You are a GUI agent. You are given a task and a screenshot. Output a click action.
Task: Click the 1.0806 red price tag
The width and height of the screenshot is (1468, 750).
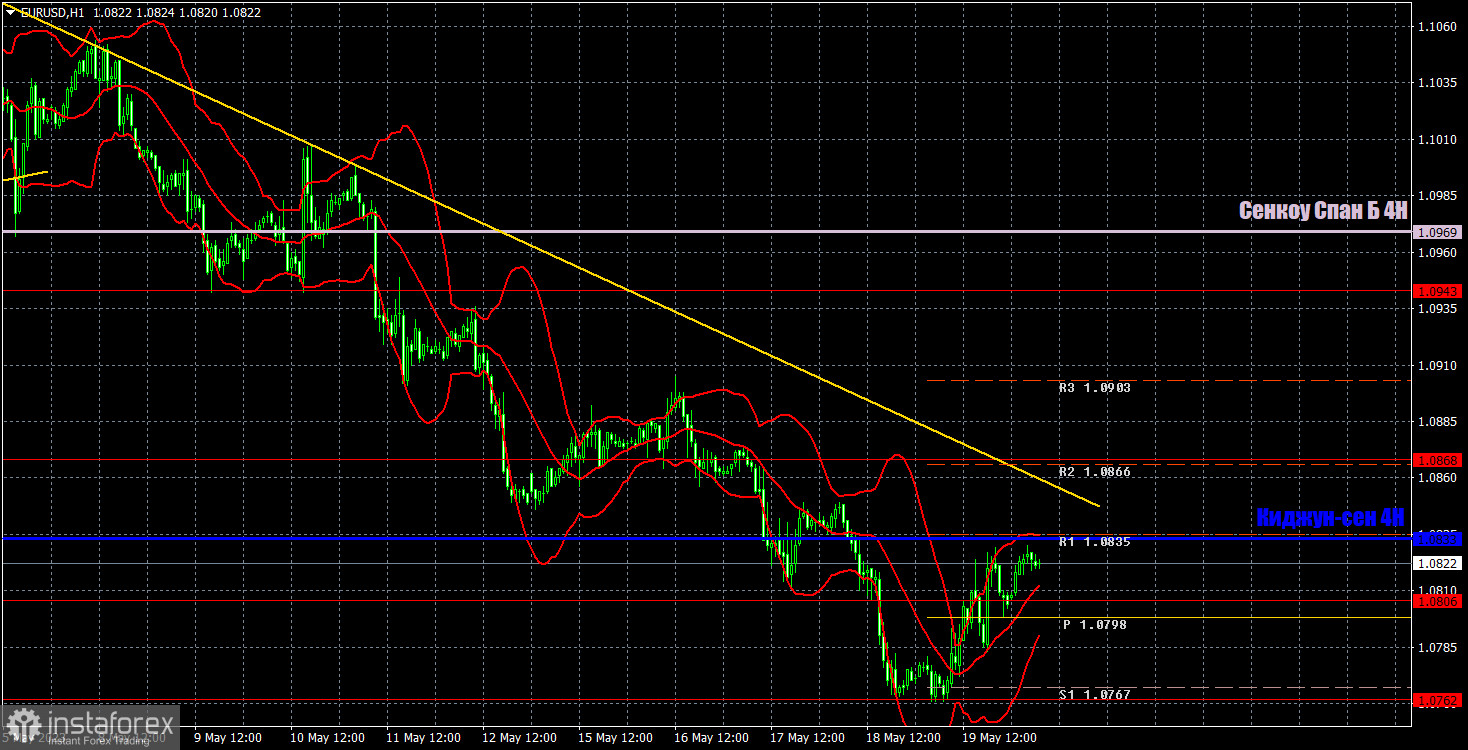tap(1439, 600)
